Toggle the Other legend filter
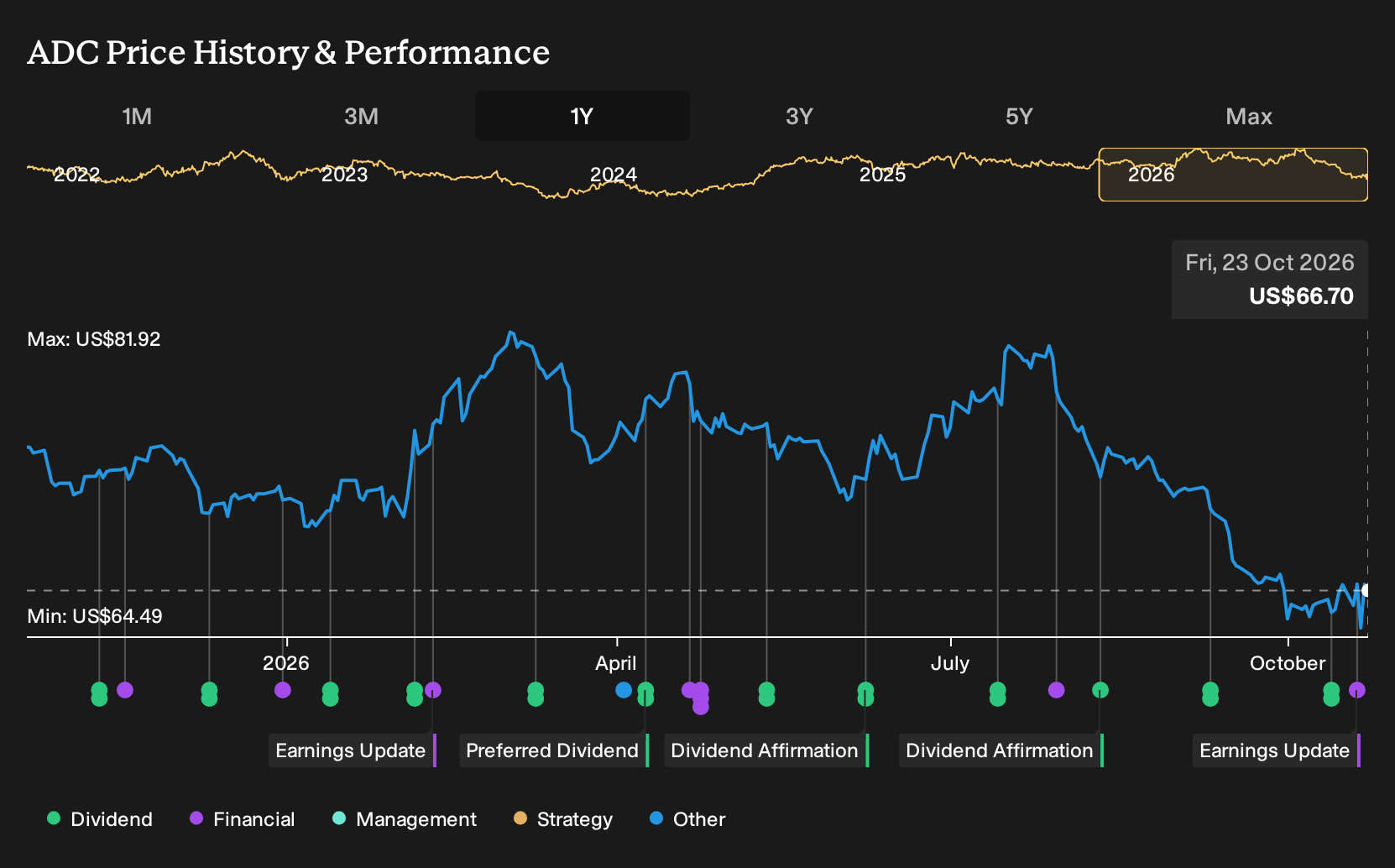Image resolution: width=1395 pixels, height=868 pixels. [x=687, y=819]
